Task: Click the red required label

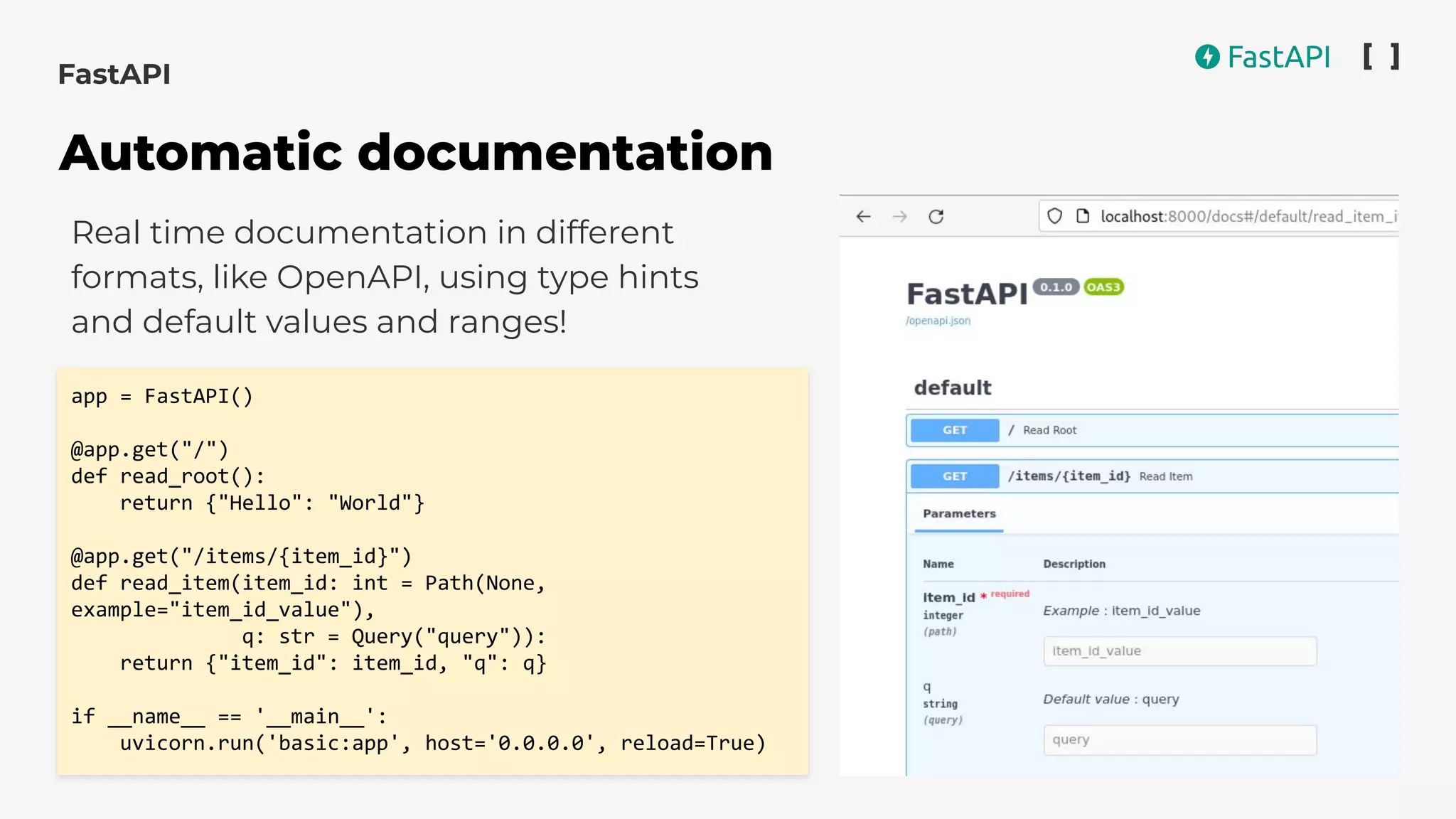Action: point(1010,594)
